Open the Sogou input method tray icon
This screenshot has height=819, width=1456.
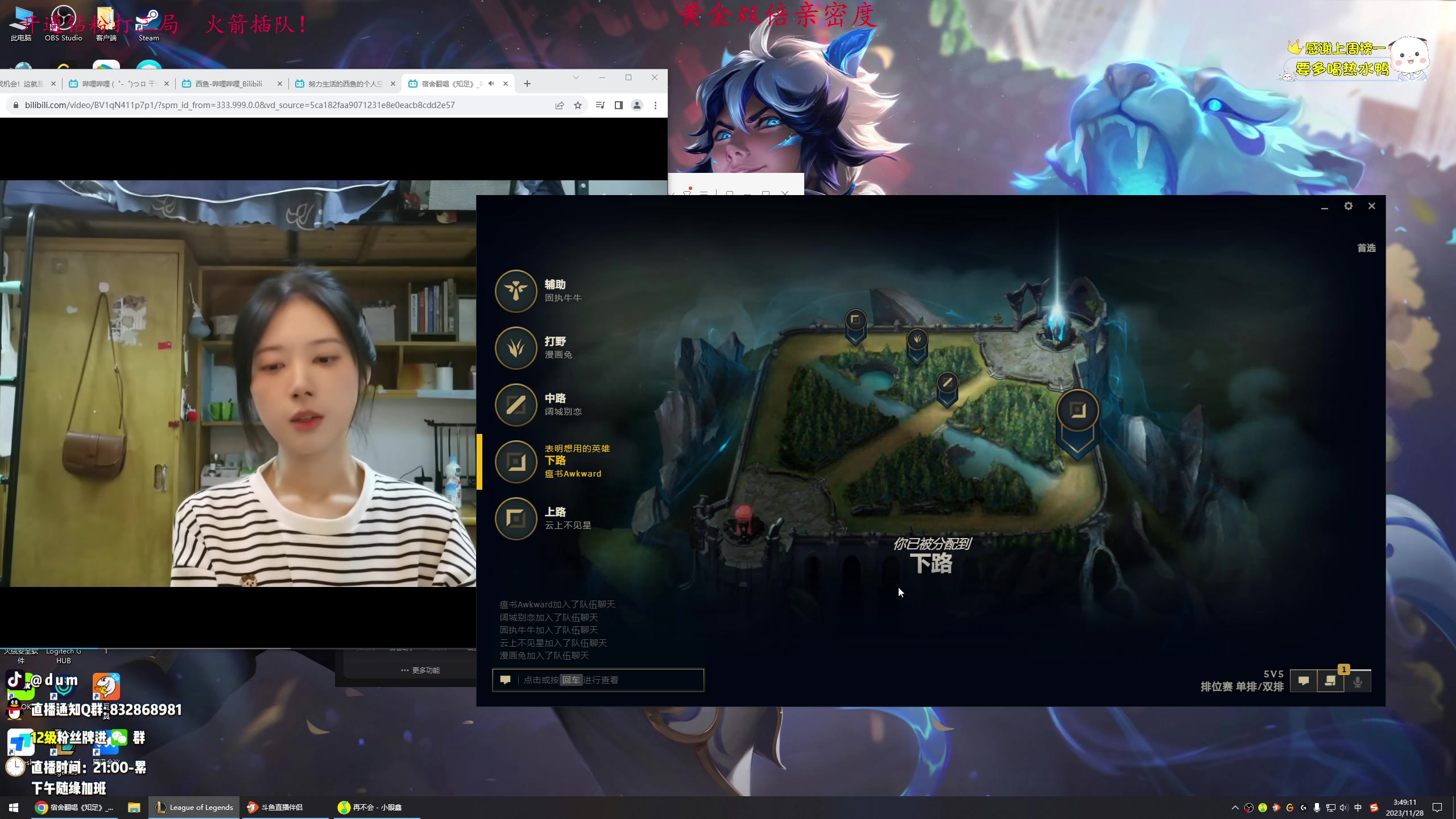point(1374,807)
